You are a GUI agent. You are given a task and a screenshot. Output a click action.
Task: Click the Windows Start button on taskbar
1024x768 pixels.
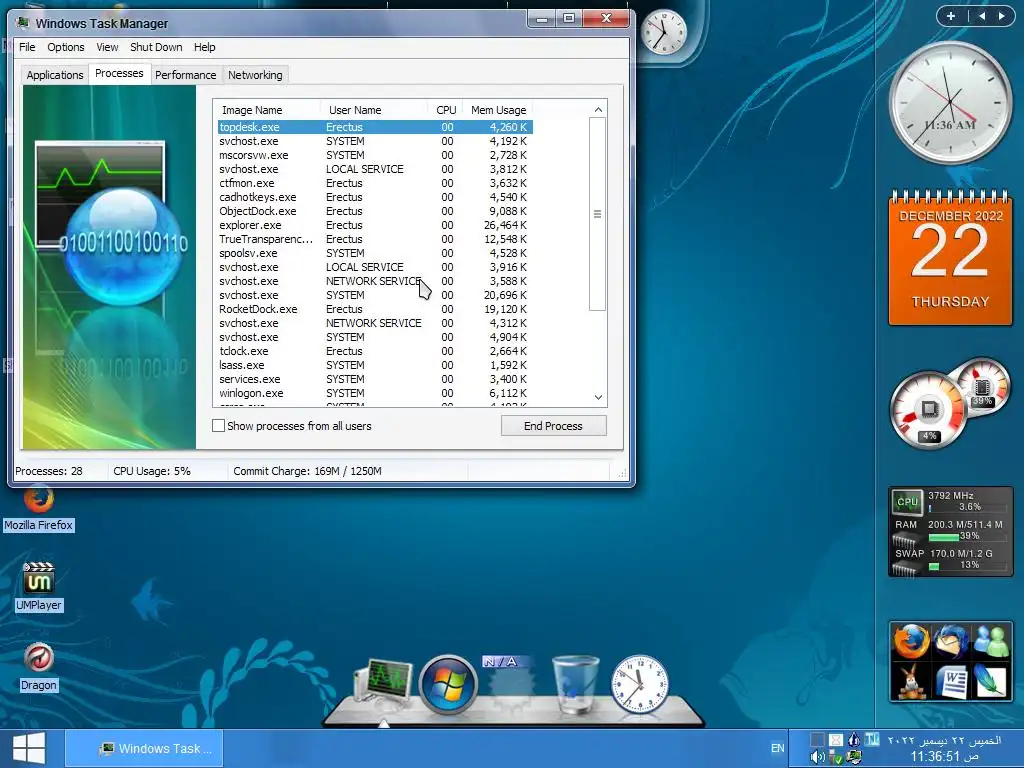29,748
